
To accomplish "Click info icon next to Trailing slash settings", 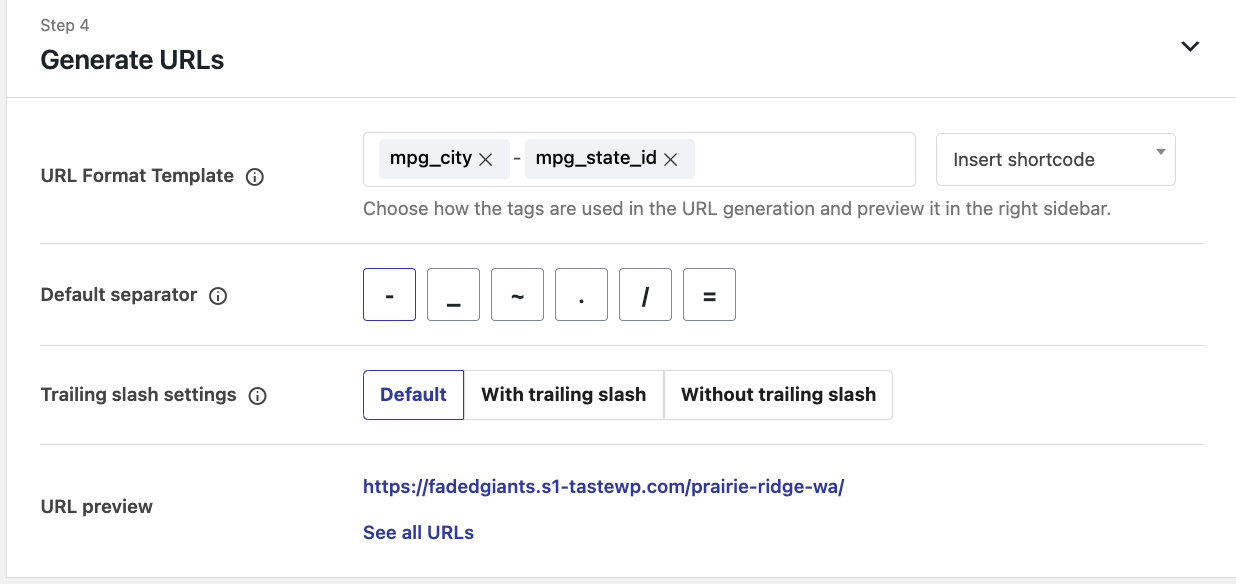I will click(x=257, y=396).
